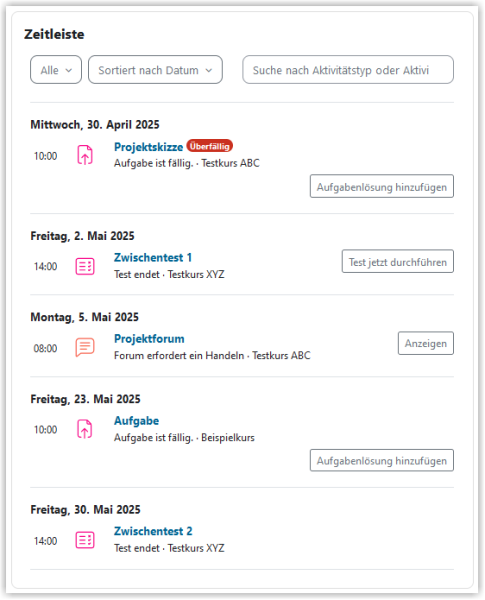Open the Zwischentest 2 link
485x600 pixels.
coord(153,531)
